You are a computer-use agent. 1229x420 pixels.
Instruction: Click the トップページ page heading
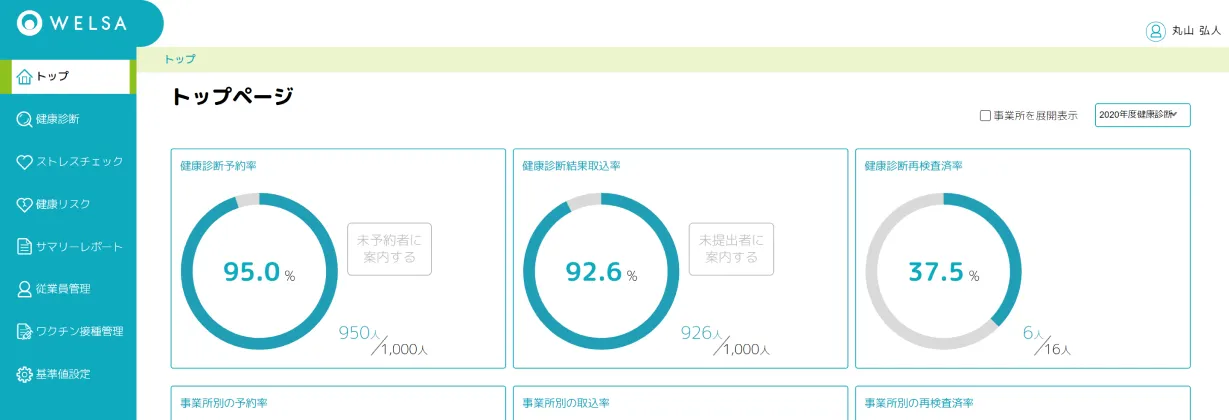click(232, 97)
